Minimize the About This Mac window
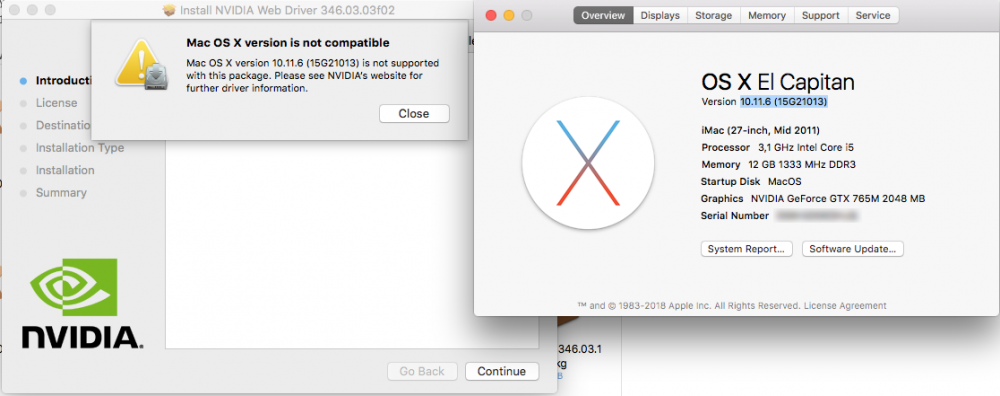The width and height of the screenshot is (1000, 396). pos(508,15)
